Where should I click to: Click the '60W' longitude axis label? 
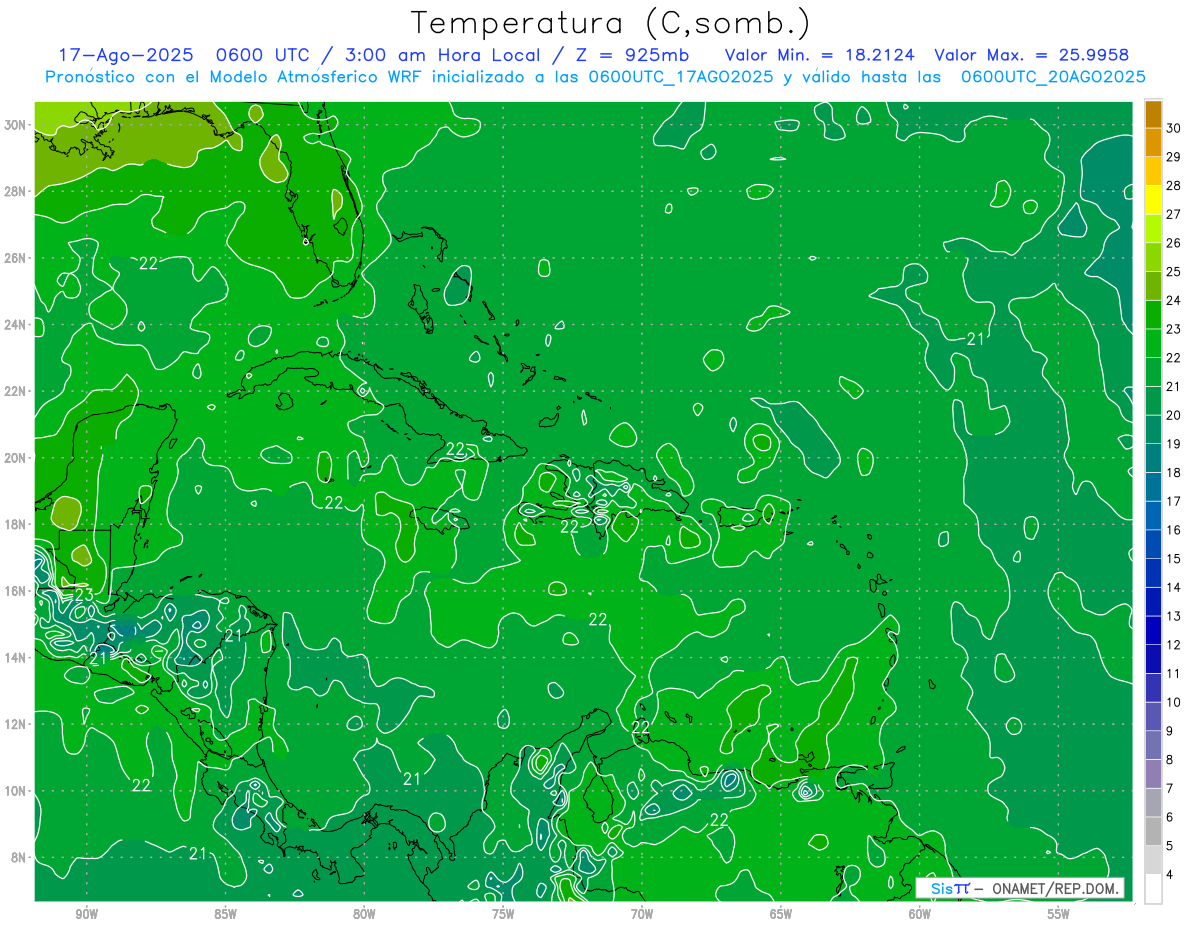920,914
